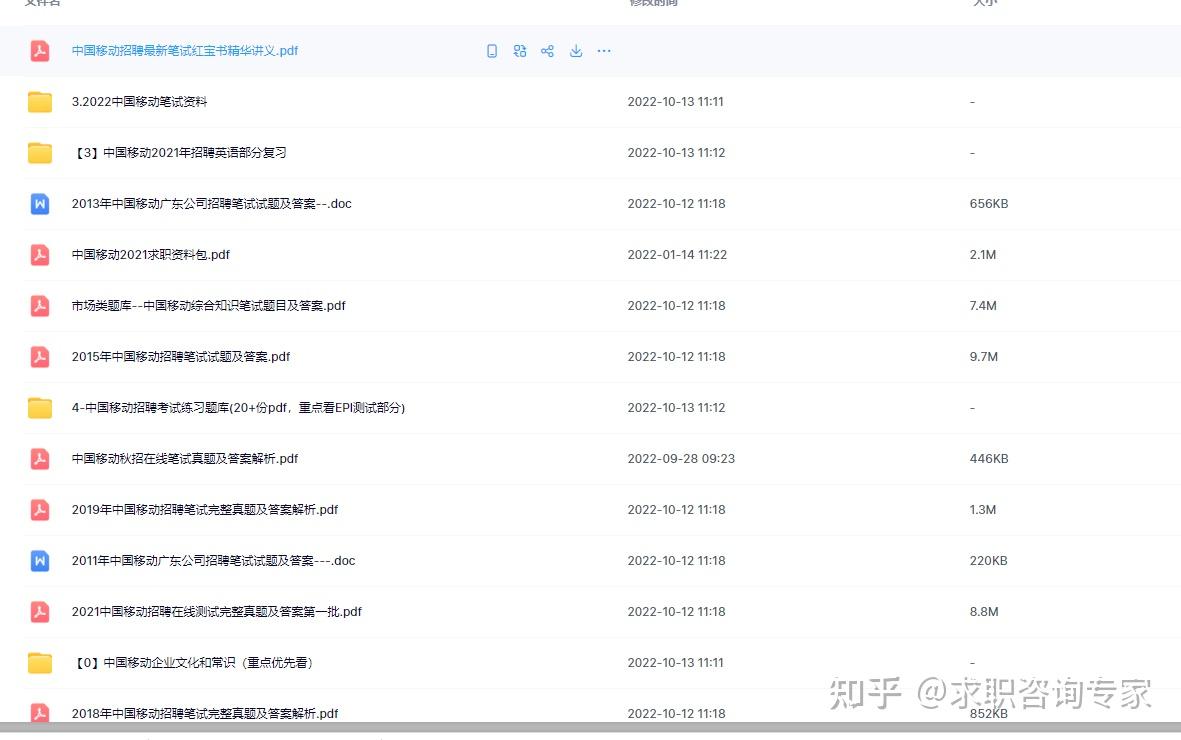Click the convert icon on the highlighted PDF row
1181x740 pixels.
(x=520, y=51)
